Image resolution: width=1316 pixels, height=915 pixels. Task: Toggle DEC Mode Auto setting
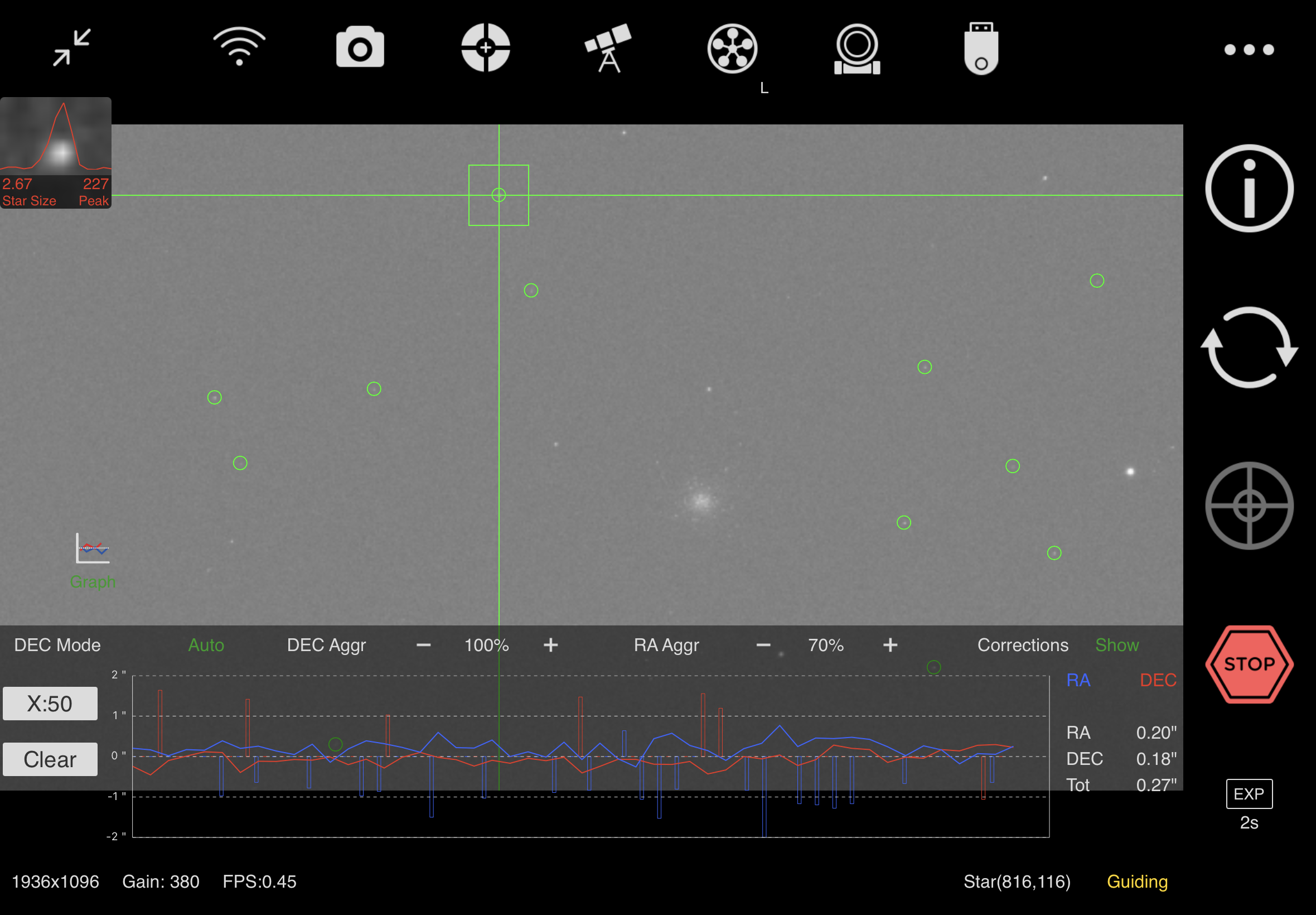[206, 645]
